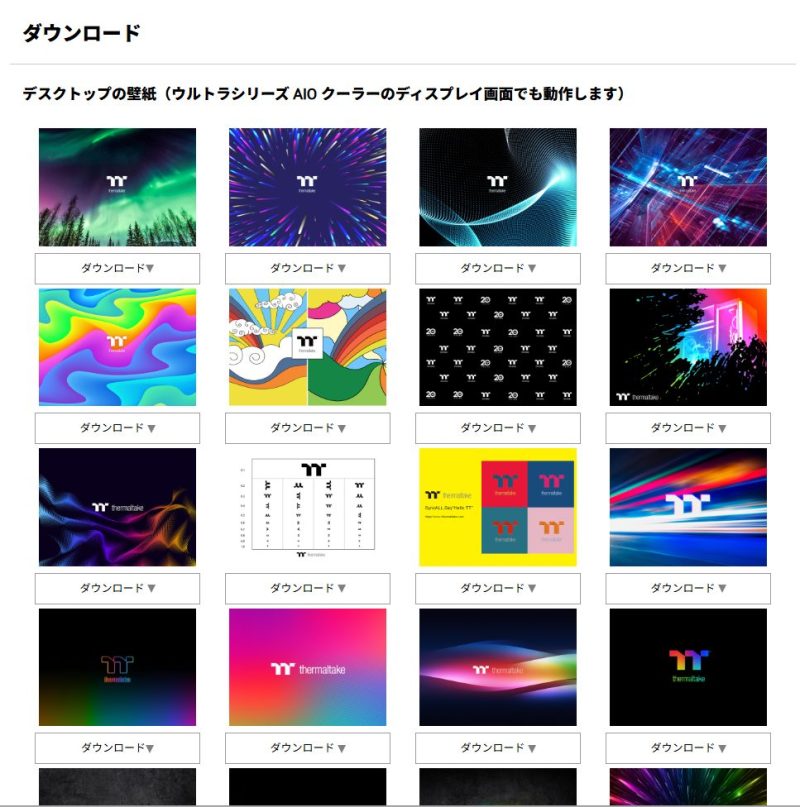800x807 pixels.
Task: Expand download dropdown under pink gradient thermaltake wallpaper
Action: click(x=307, y=748)
